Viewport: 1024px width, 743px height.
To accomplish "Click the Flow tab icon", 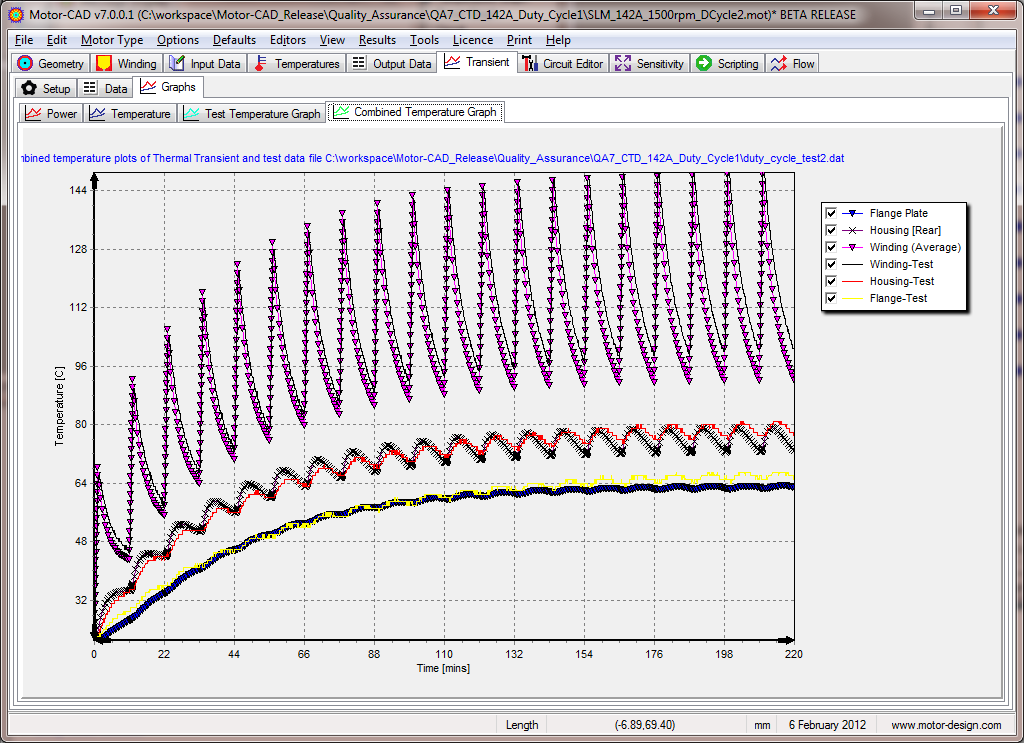I will click(779, 63).
